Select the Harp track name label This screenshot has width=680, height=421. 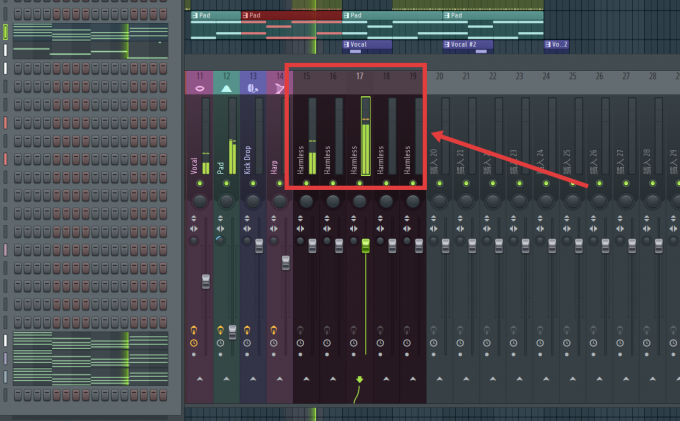[274, 167]
